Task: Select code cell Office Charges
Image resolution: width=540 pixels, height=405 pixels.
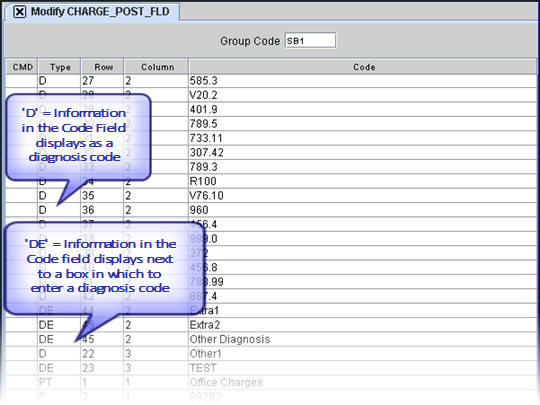Action: click(x=363, y=383)
